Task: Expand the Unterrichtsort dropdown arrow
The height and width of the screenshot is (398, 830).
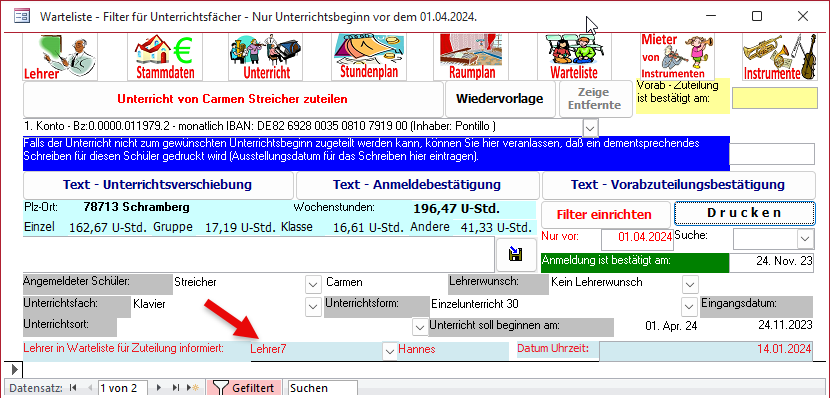Action: (420, 328)
